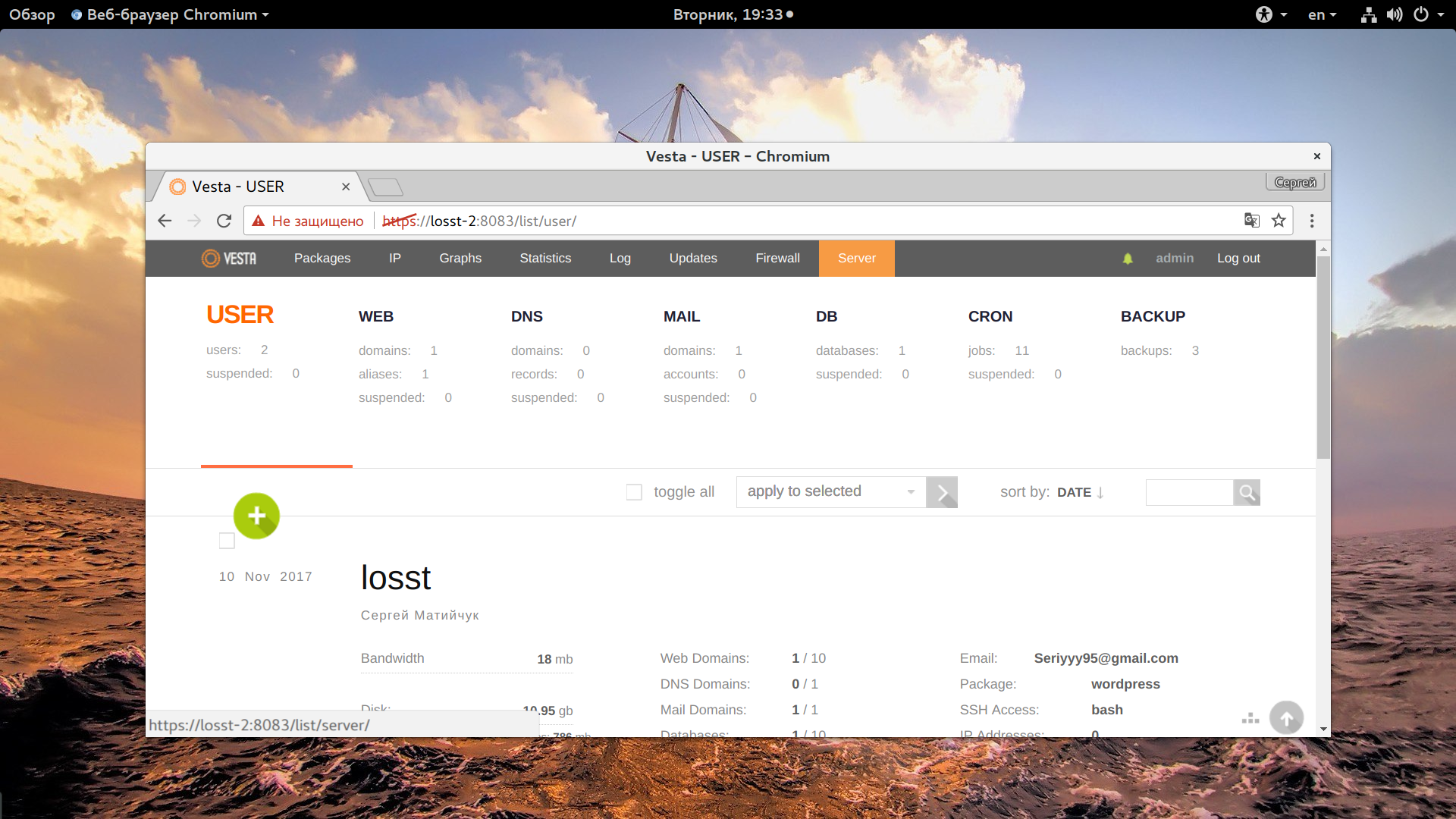Click the Vesta logo

point(229,259)
